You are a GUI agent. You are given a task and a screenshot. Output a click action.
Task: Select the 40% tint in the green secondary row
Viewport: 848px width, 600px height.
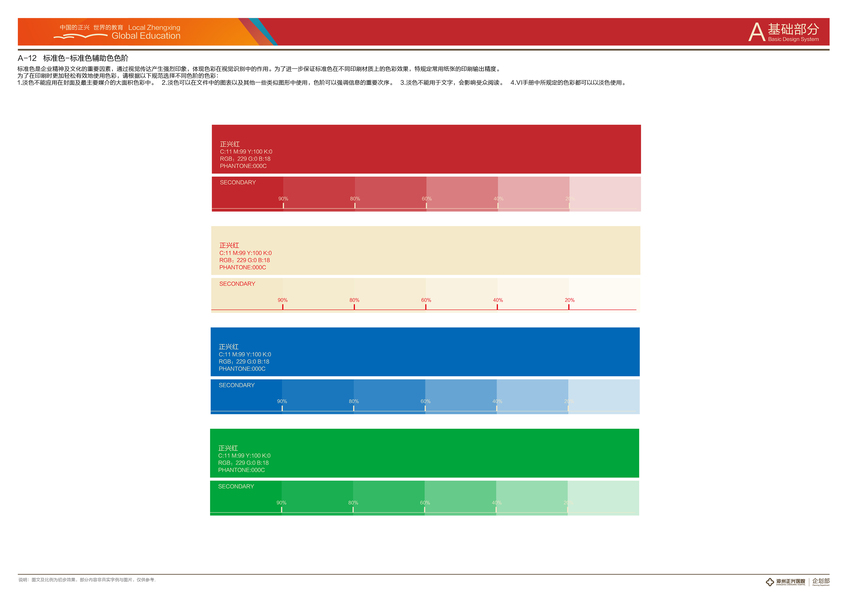pyautogui.click(x=532, y=498)
